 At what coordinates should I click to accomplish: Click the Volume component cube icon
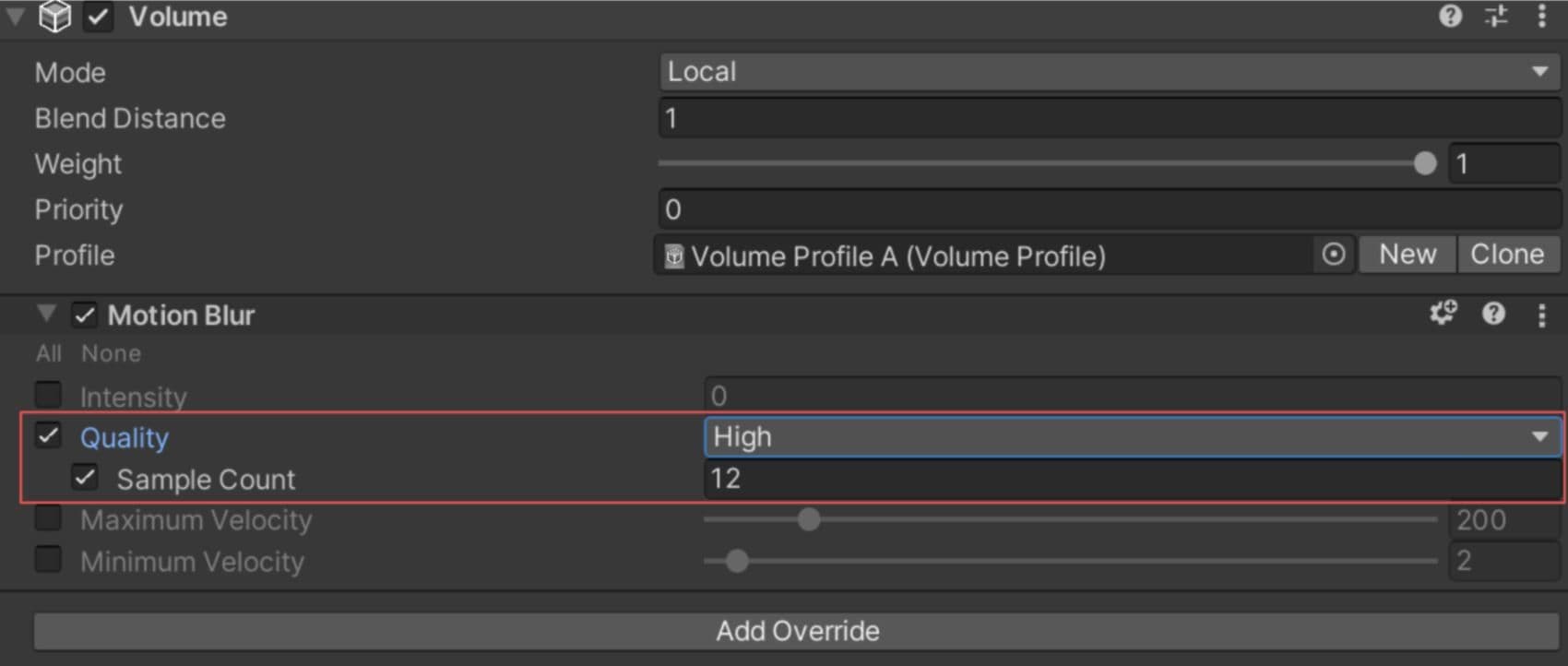(54, 17)
